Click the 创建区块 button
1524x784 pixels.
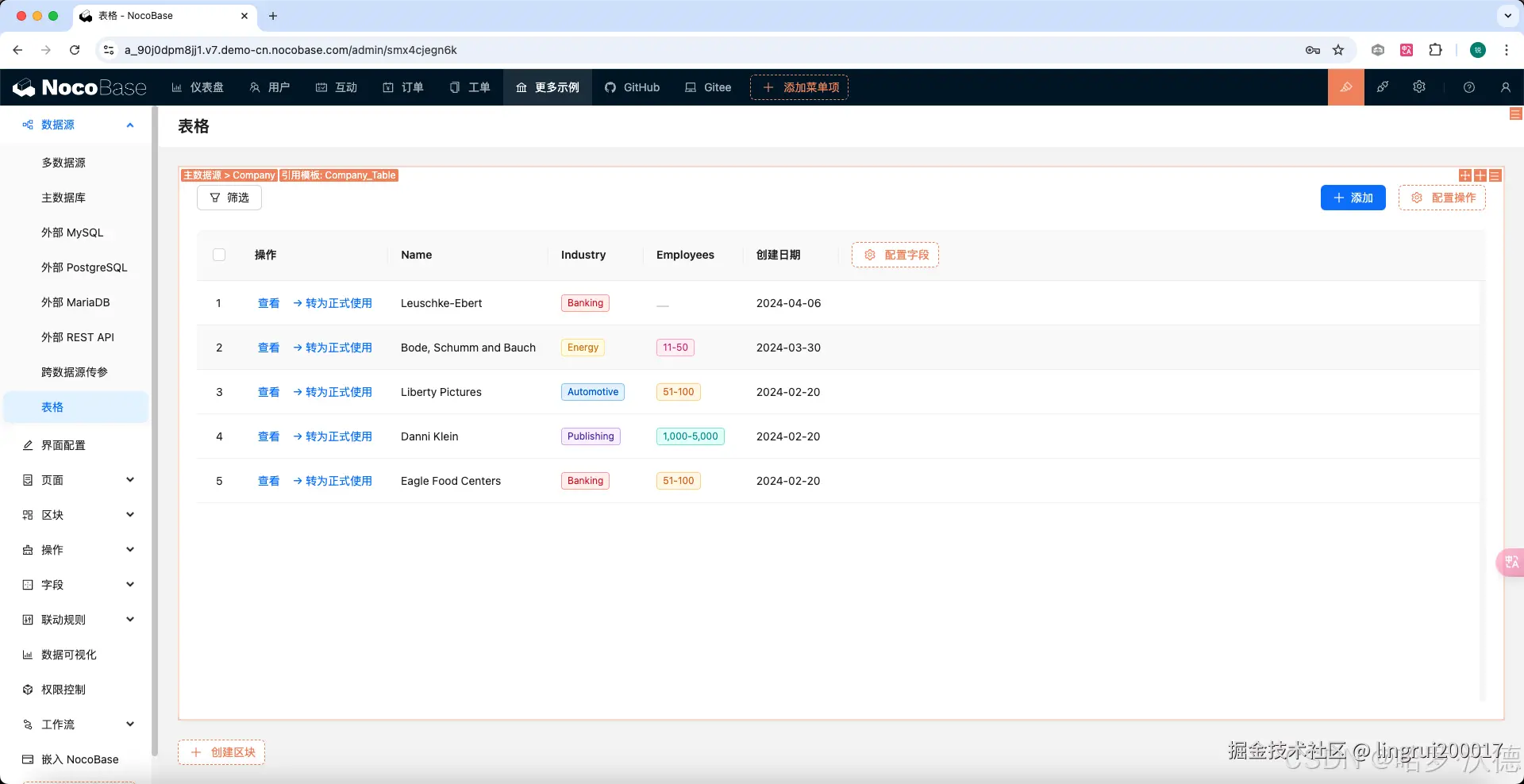point(221,752)
